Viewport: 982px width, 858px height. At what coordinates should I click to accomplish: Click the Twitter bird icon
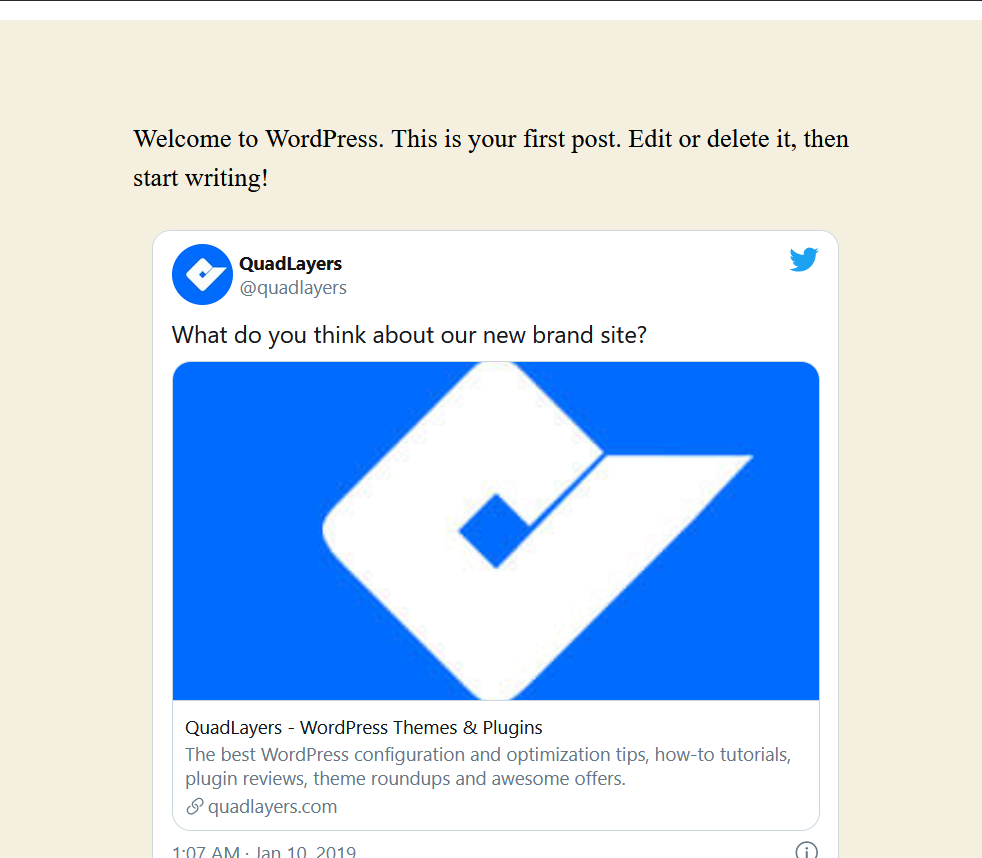pyautogui.click(x=804, y=259)
